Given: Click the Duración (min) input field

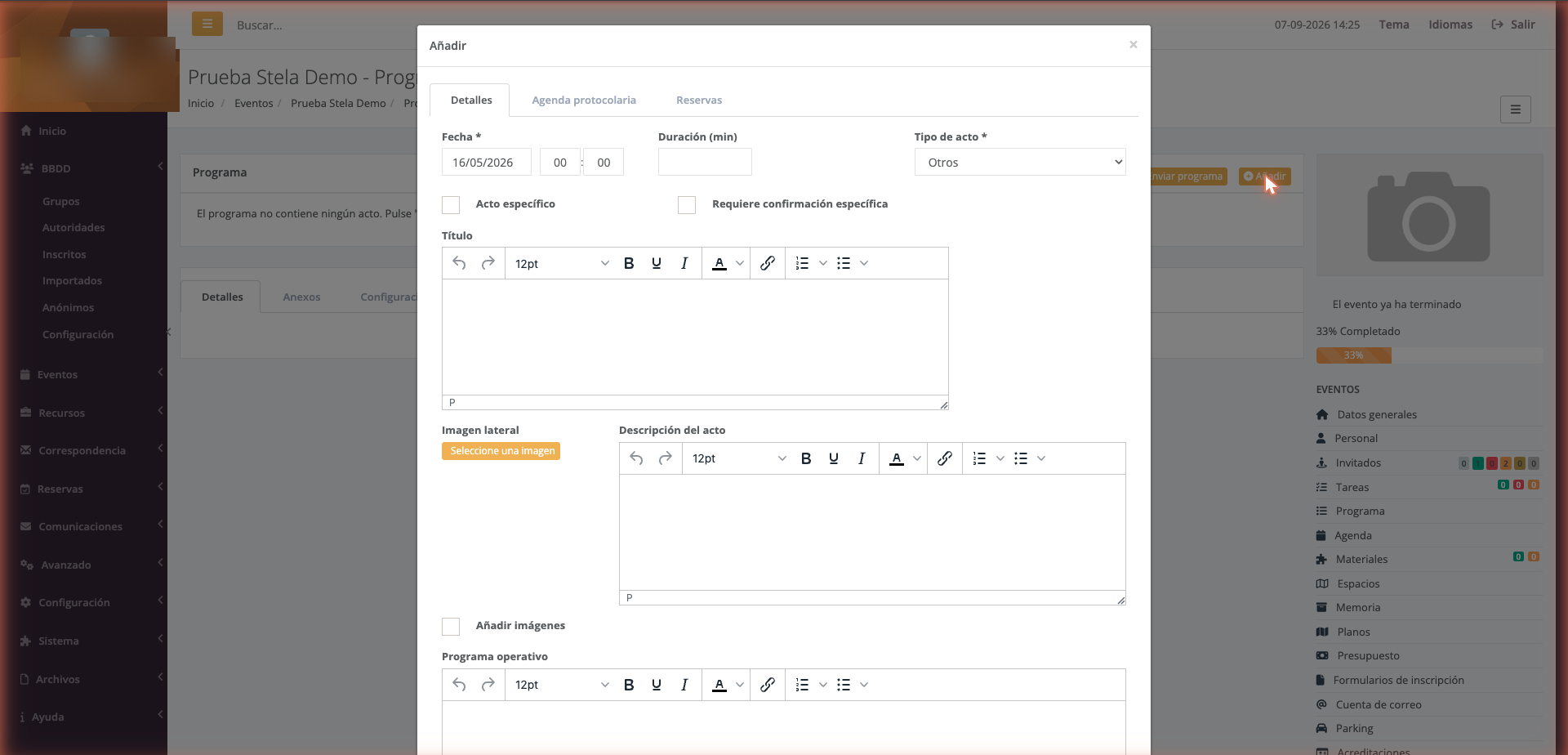Looking at the screenshot, I should (x=705, y=162).
